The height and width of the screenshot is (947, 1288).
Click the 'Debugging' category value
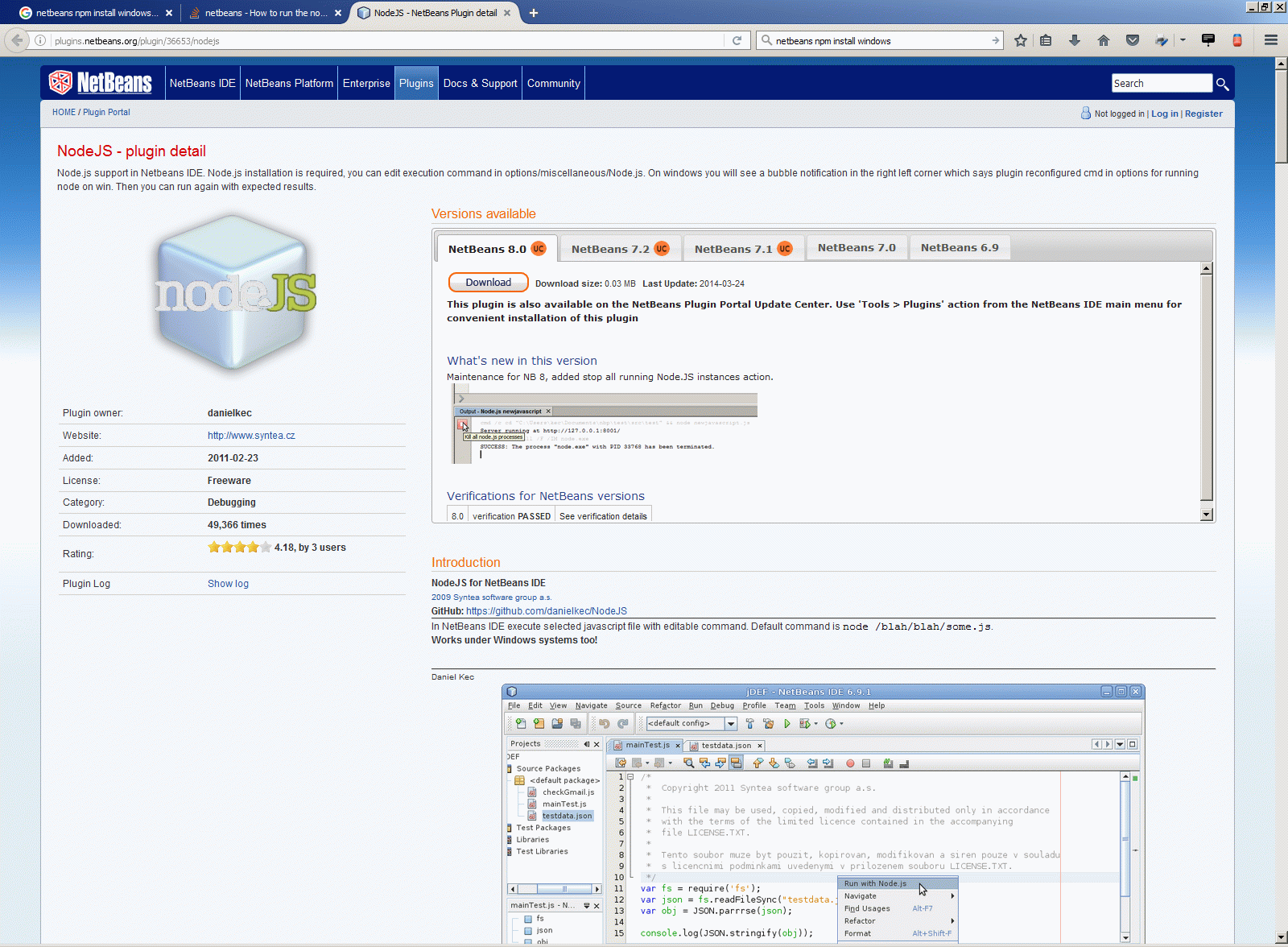tap(232, 502)
